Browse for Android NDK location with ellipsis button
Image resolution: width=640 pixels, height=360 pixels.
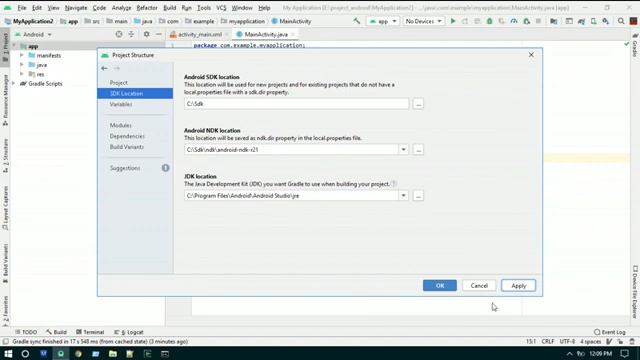click(418, 149)
